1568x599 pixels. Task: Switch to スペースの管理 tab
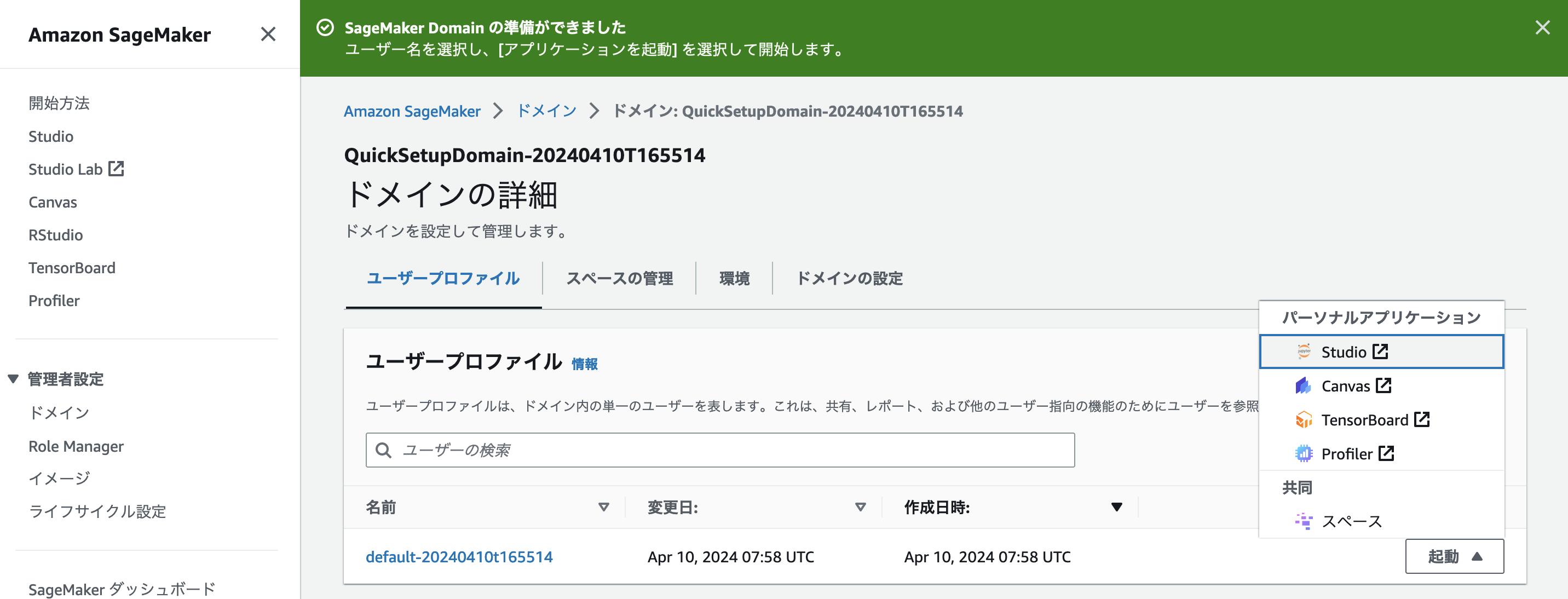click(619, 278)
